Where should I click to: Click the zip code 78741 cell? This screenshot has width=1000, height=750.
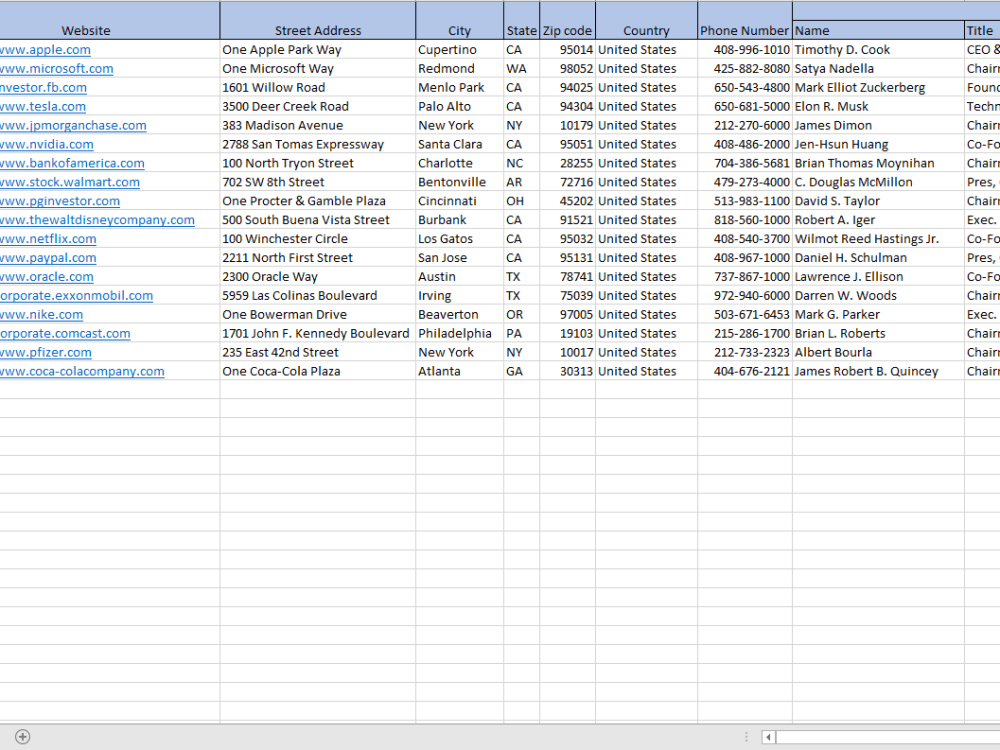(568, 277)
